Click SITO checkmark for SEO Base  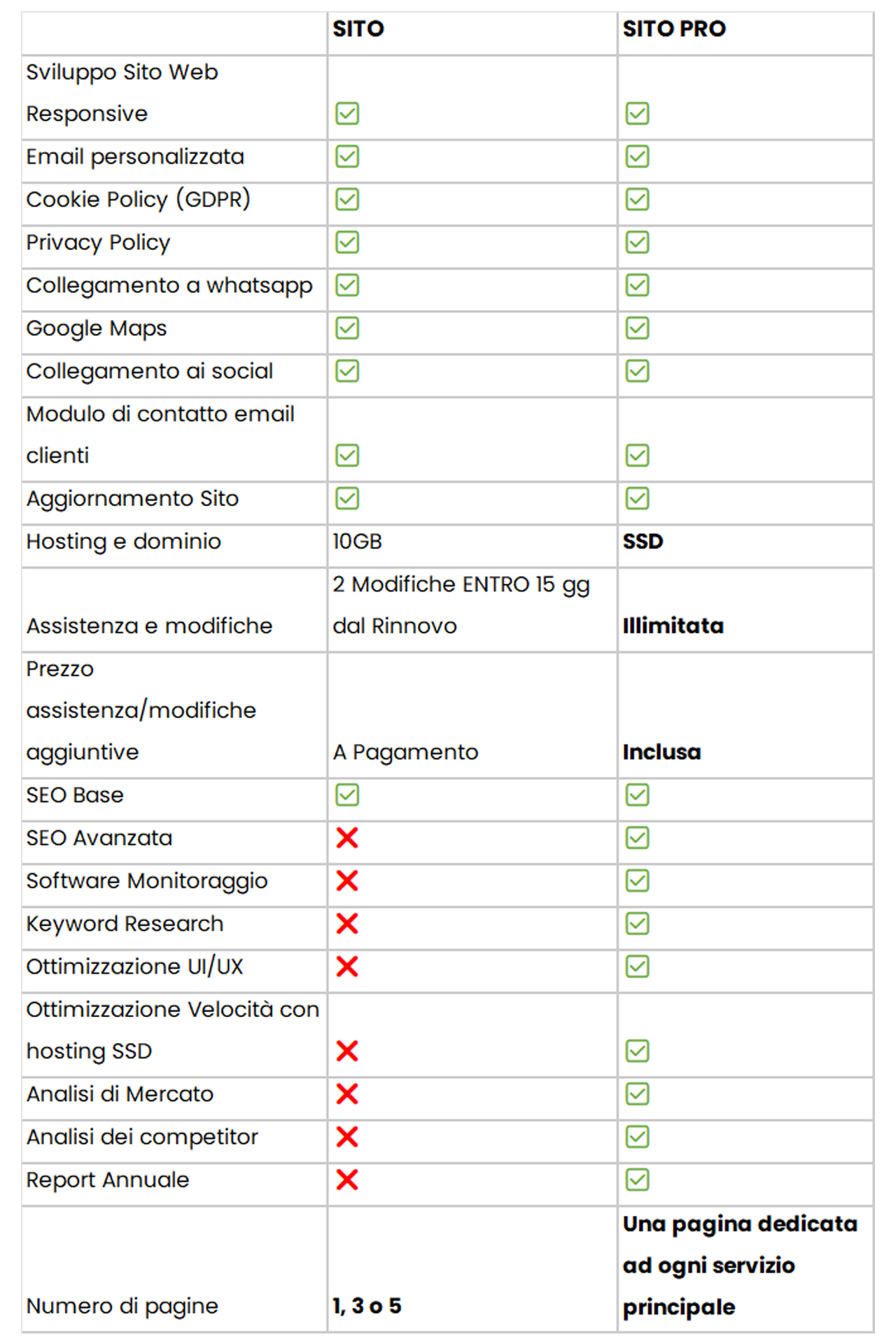coord(347,795)
